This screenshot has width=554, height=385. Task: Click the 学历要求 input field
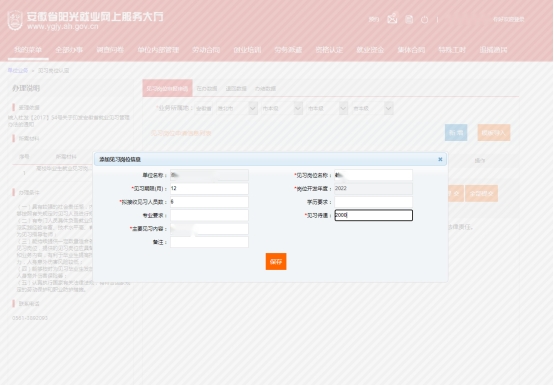coord(373,202)
